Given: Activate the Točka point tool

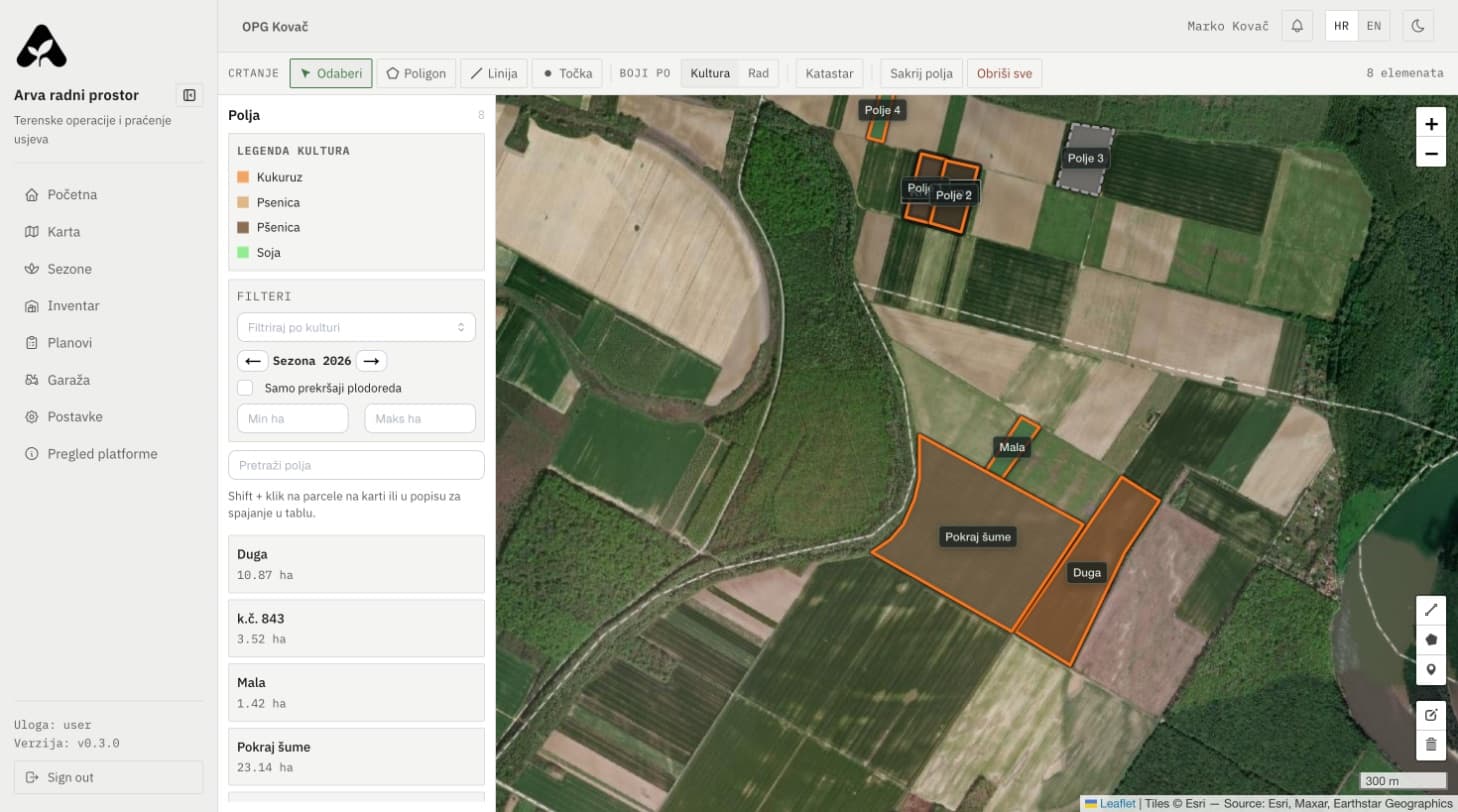Looking at the screenshot, I should [x=567, y=73].
